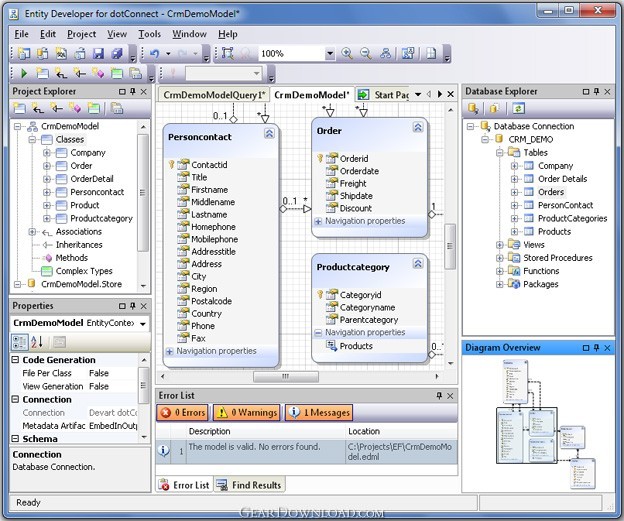
Task: Toggle the 1 Messages filter
Action: pos(319,413)
